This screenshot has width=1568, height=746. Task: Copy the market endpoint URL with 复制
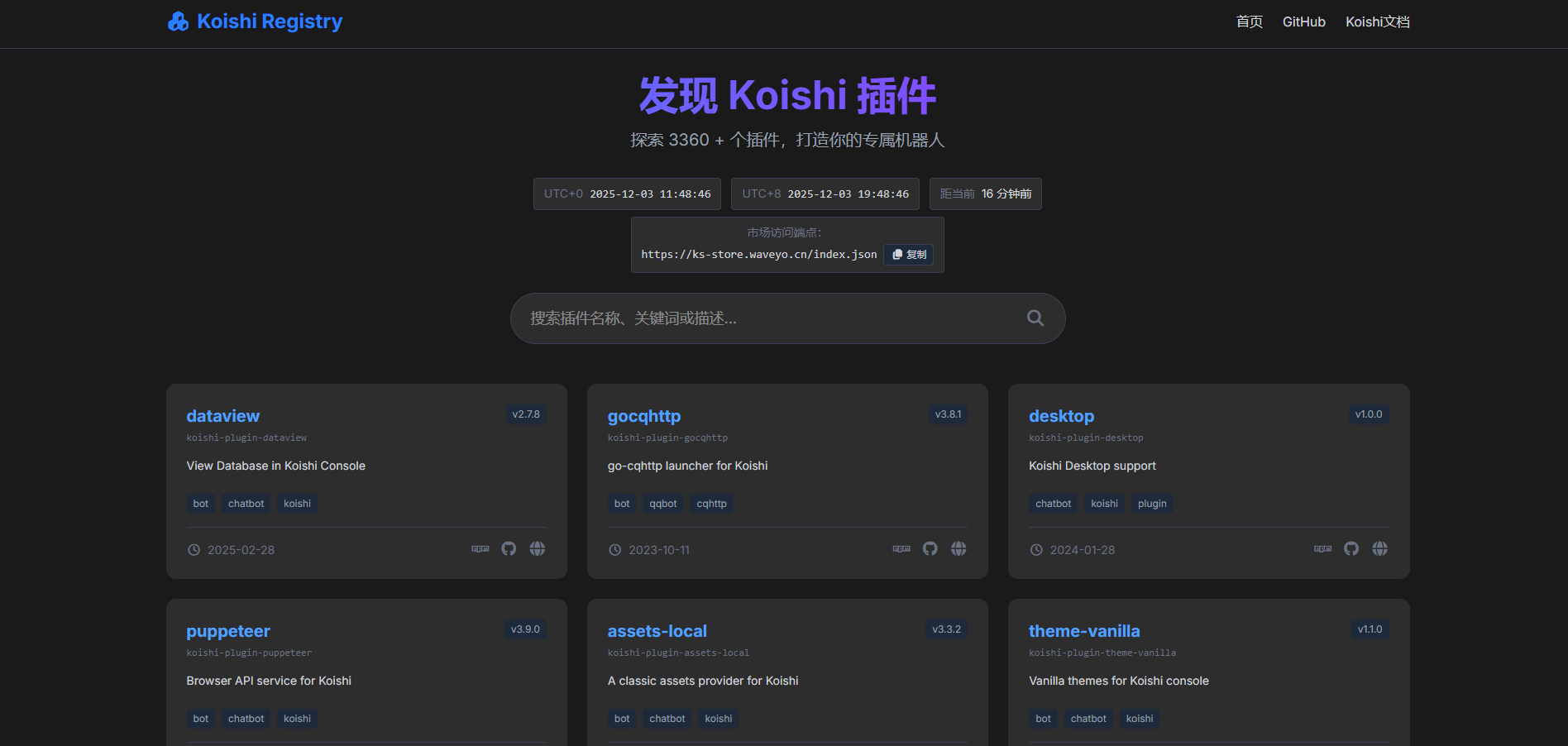pyautogui.click(x=909, y=255)
